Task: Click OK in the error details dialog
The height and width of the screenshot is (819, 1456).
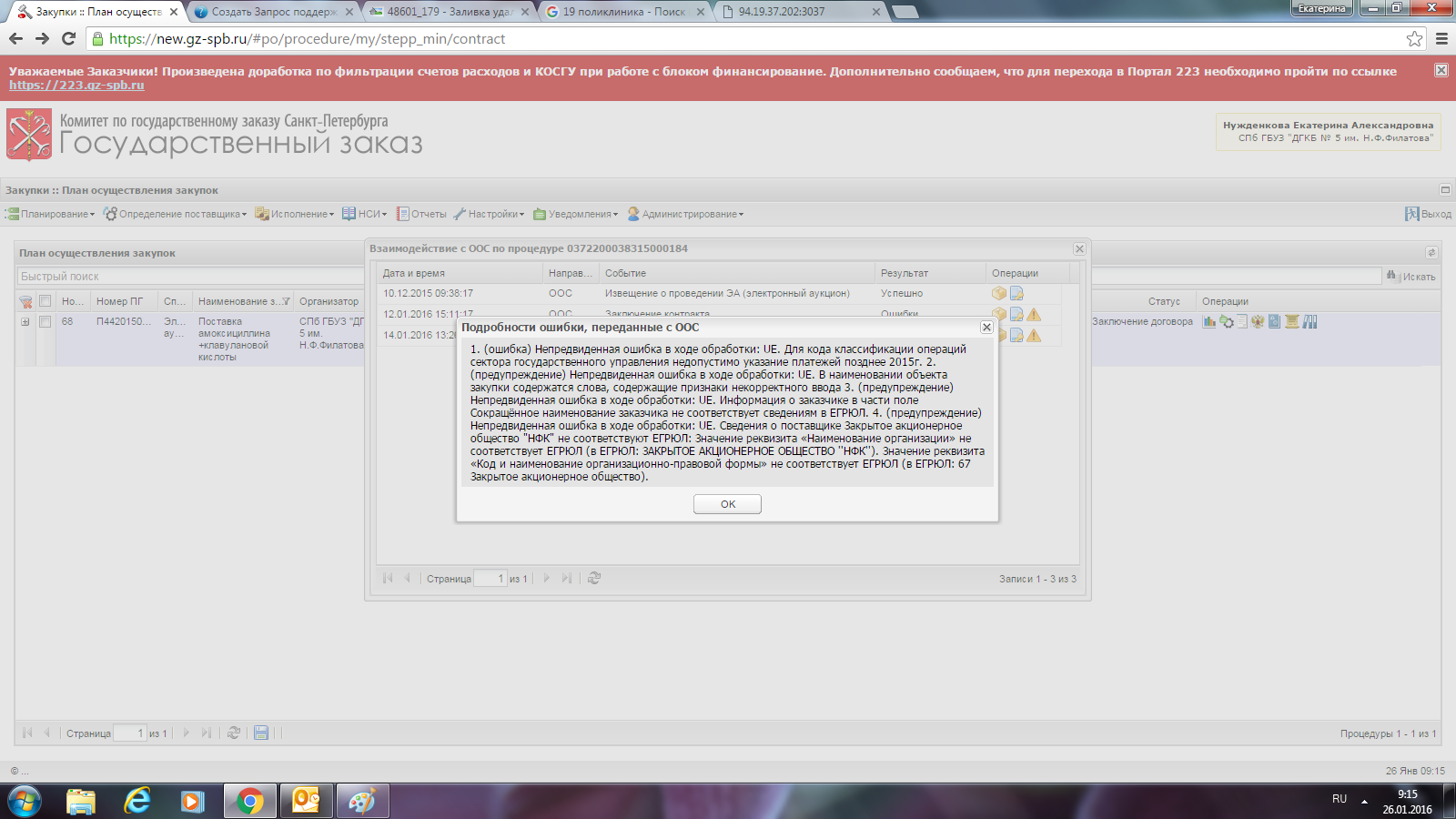Action: (727, 504)
